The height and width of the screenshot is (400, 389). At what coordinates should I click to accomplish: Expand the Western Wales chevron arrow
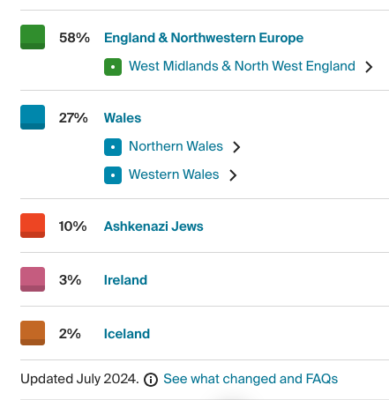click(x=233, y=175)
